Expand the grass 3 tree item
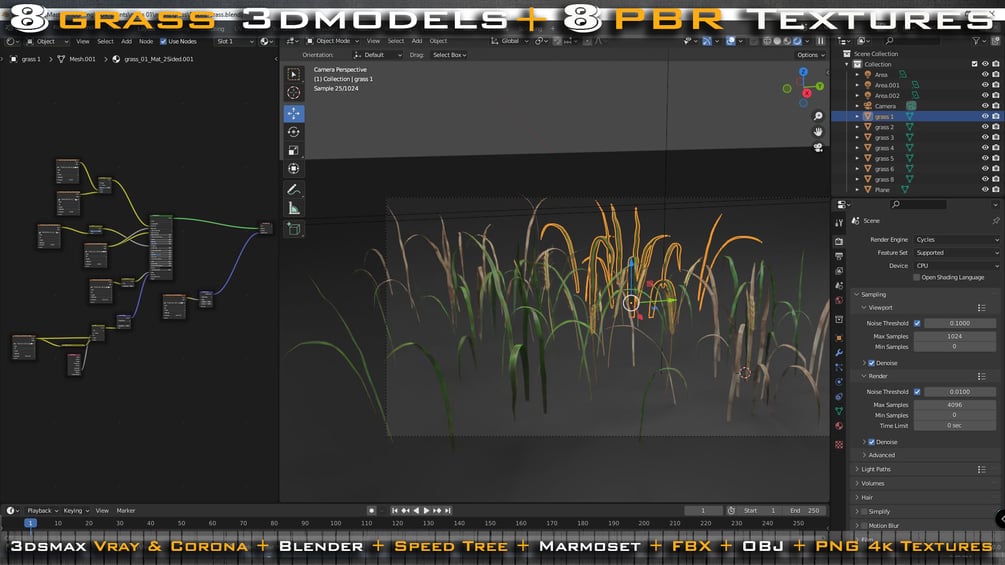This screenshot has height=565, width=1005. (858, 138)
